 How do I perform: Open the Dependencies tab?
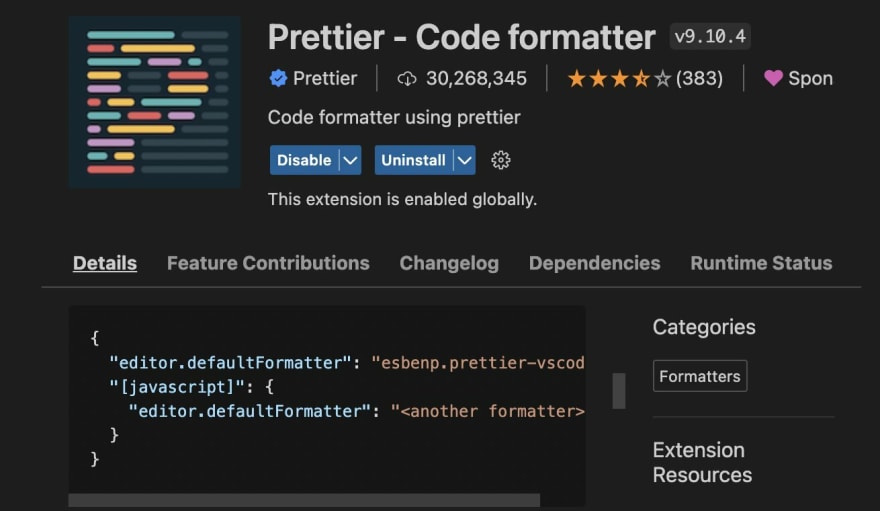pyautogui.click(x=594, y=263)
